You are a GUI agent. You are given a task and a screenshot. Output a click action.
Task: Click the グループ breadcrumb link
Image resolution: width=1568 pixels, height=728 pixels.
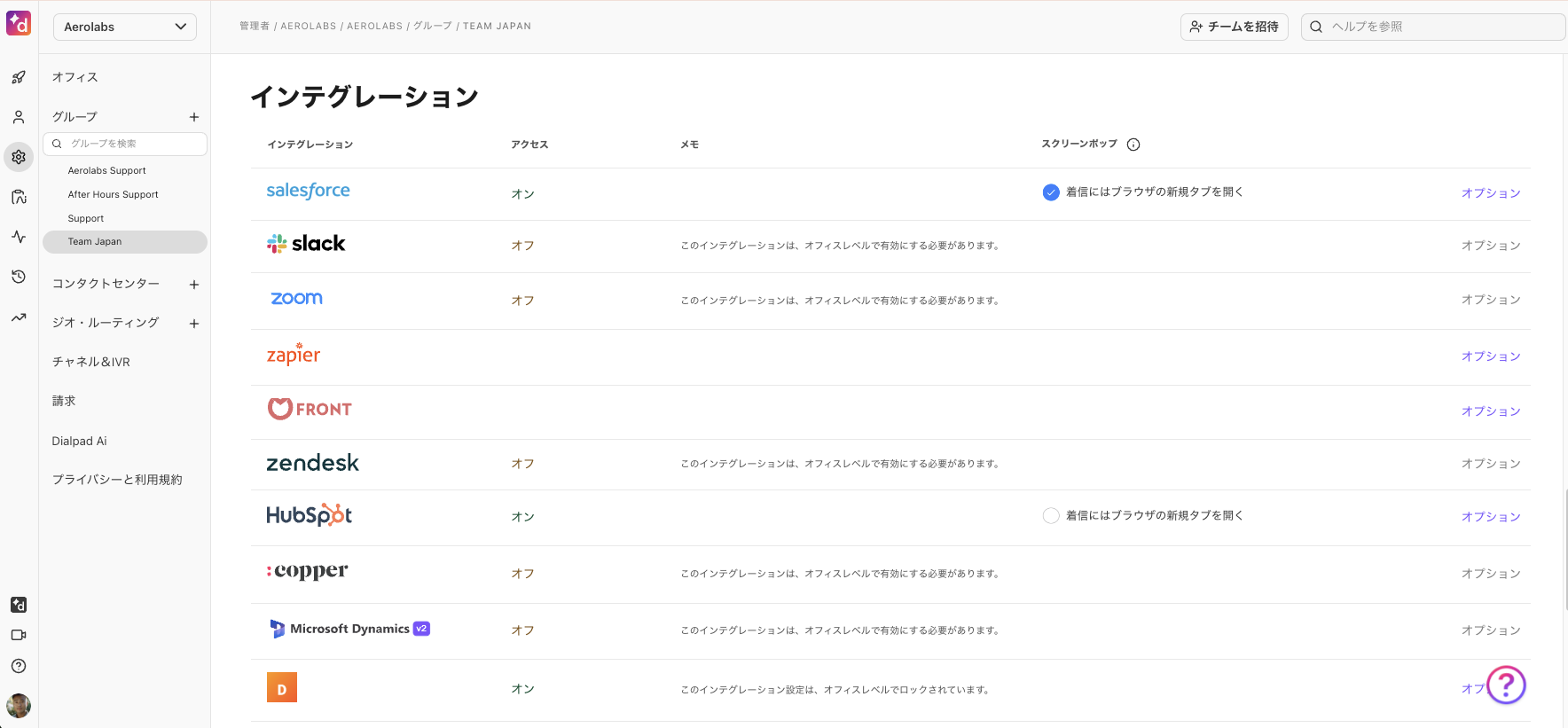tap(433, 27)
